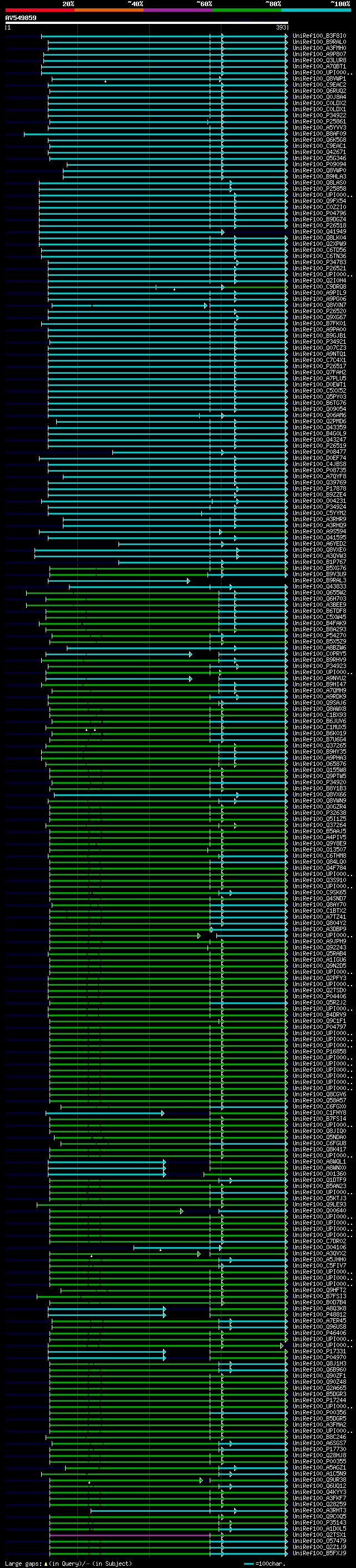Select hit label UniRef100_P09094
Image resolution: width=356 pixels, height=1568 pixels.
(x=319, y=164)
